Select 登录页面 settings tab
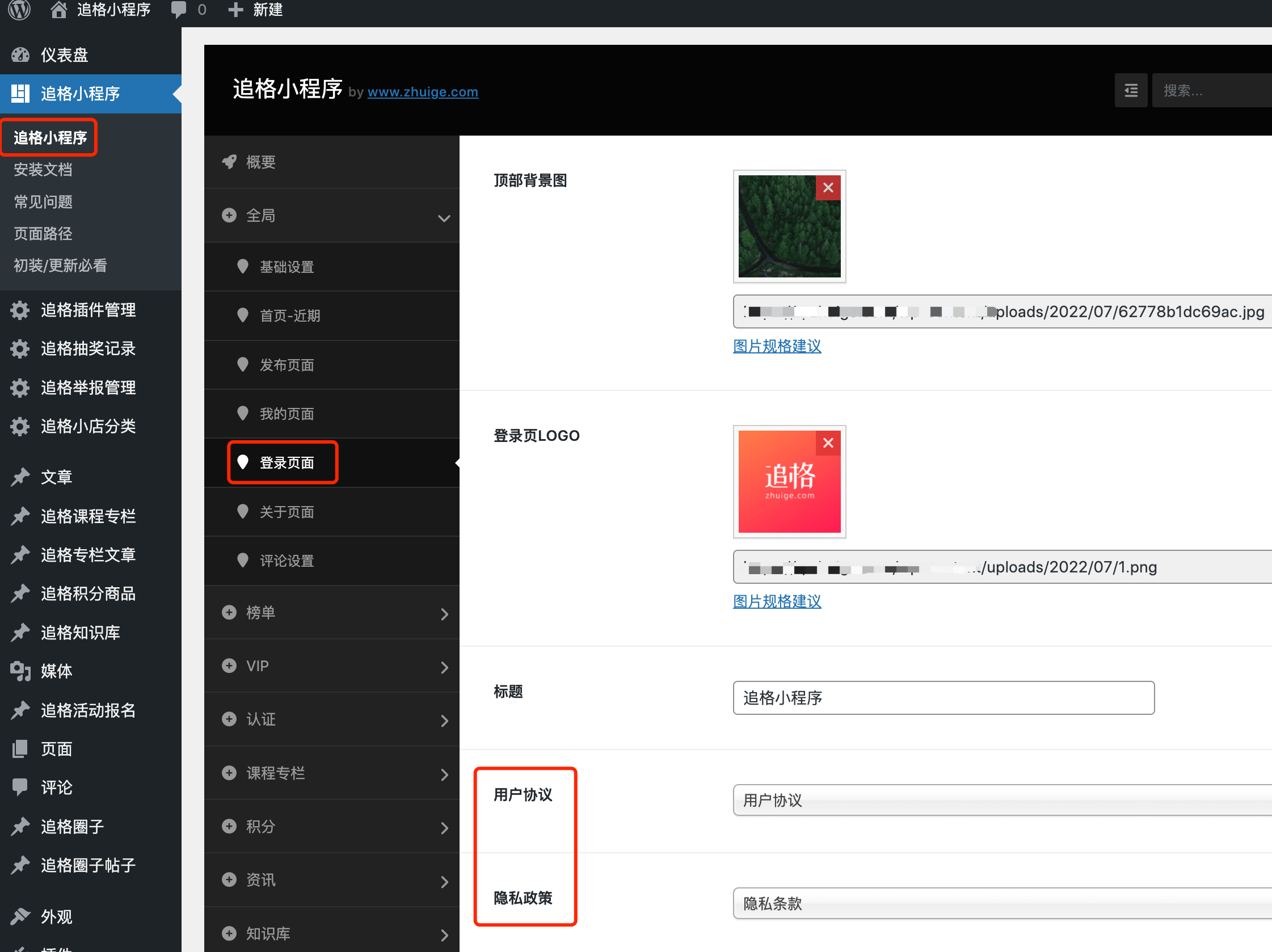 [332, 463]
